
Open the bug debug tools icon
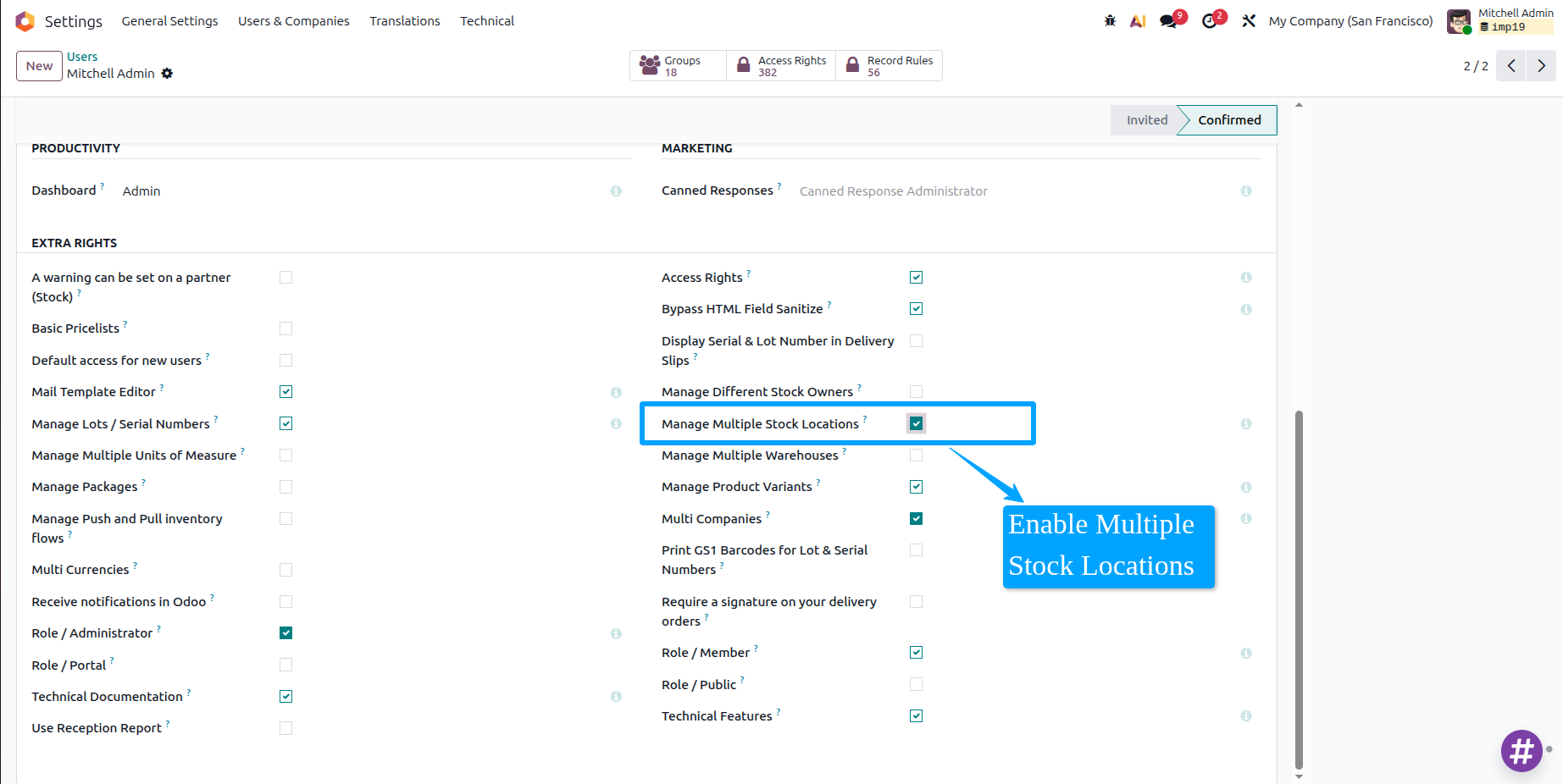tap(1110, 21)
